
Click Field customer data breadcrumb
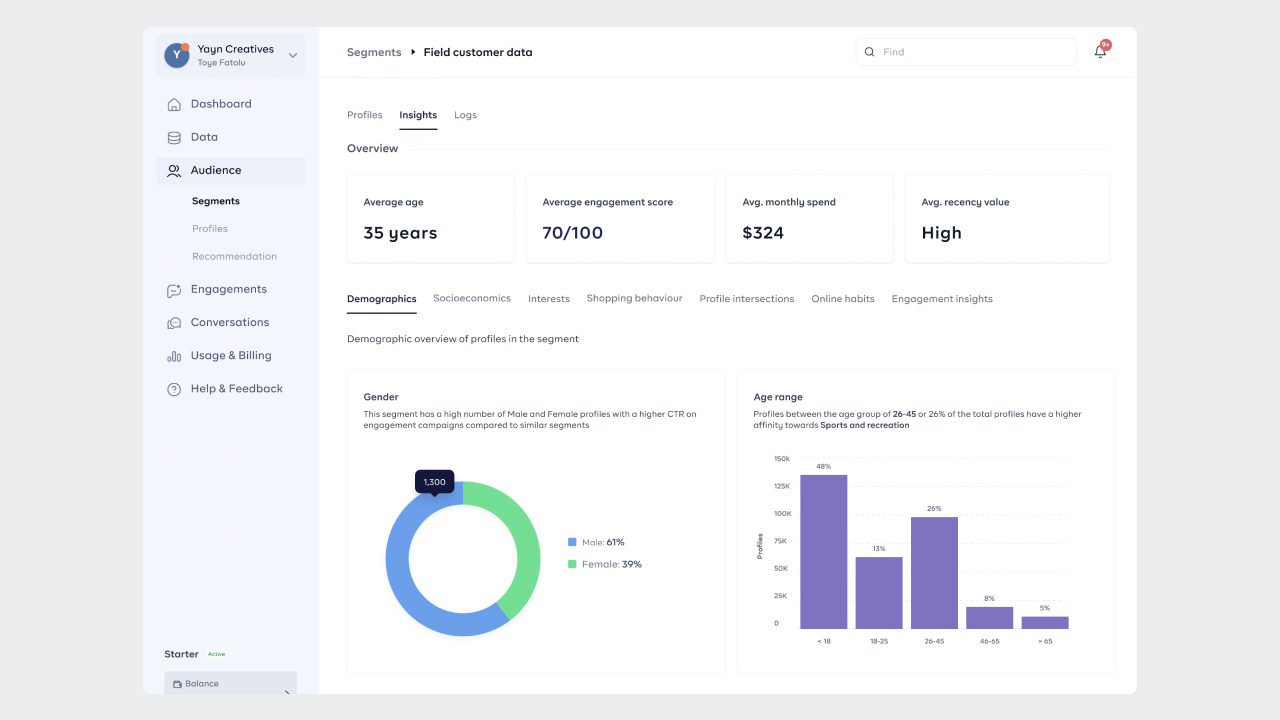tap(478, 52)
